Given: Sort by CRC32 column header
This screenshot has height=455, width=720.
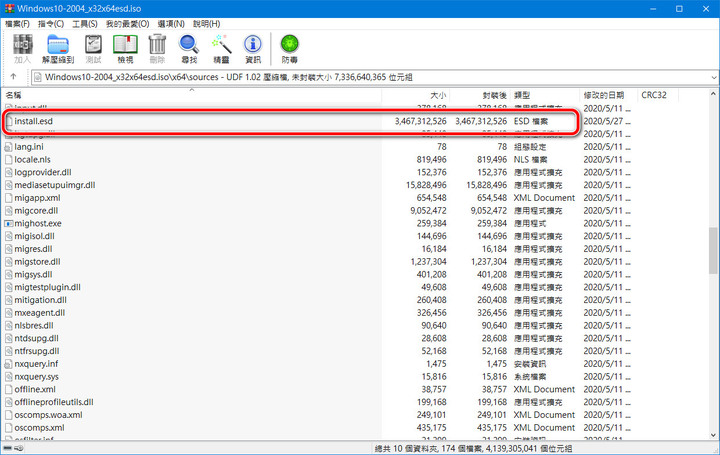Looking at the screenshot, I should 658,95.
